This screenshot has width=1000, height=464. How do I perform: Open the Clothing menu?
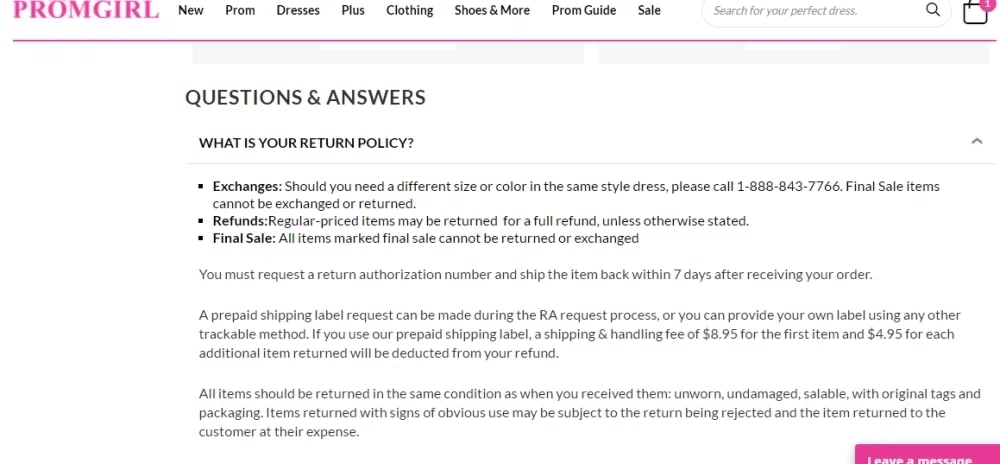pyautogui.click(x=410, y=10)
